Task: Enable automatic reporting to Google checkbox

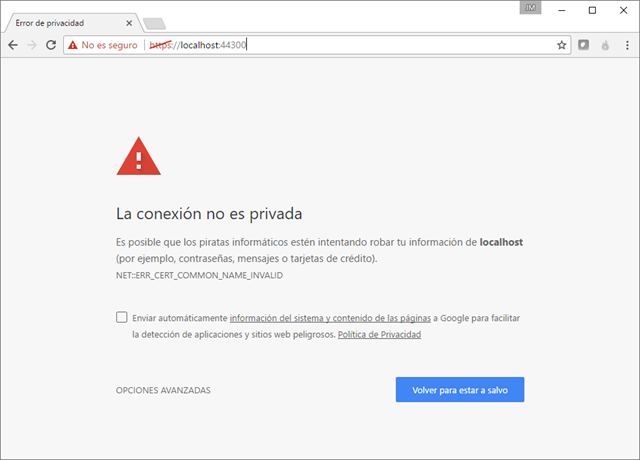Action: [121, 317]
